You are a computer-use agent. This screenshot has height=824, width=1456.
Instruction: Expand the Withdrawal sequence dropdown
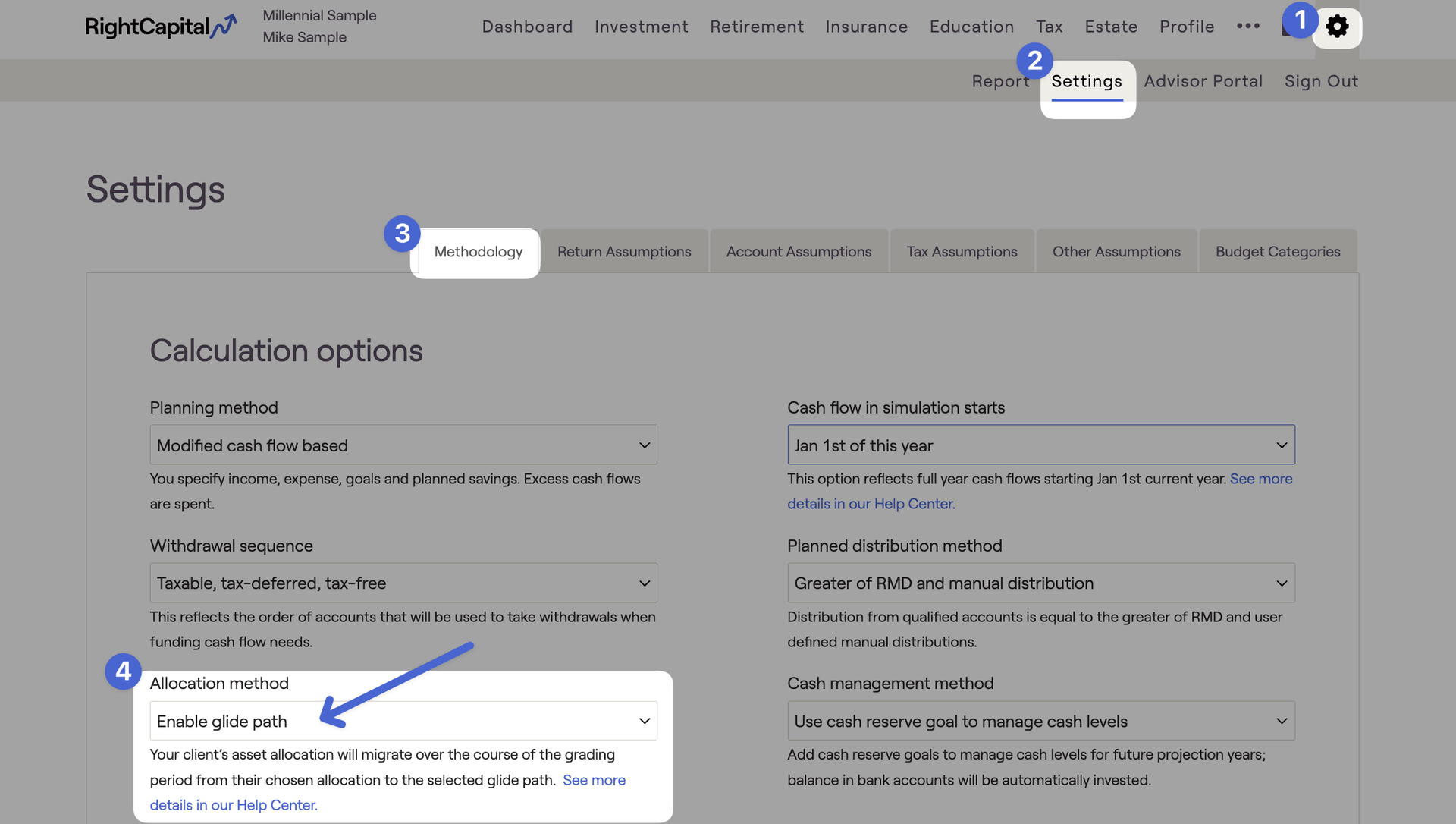[x=403, y=583]
